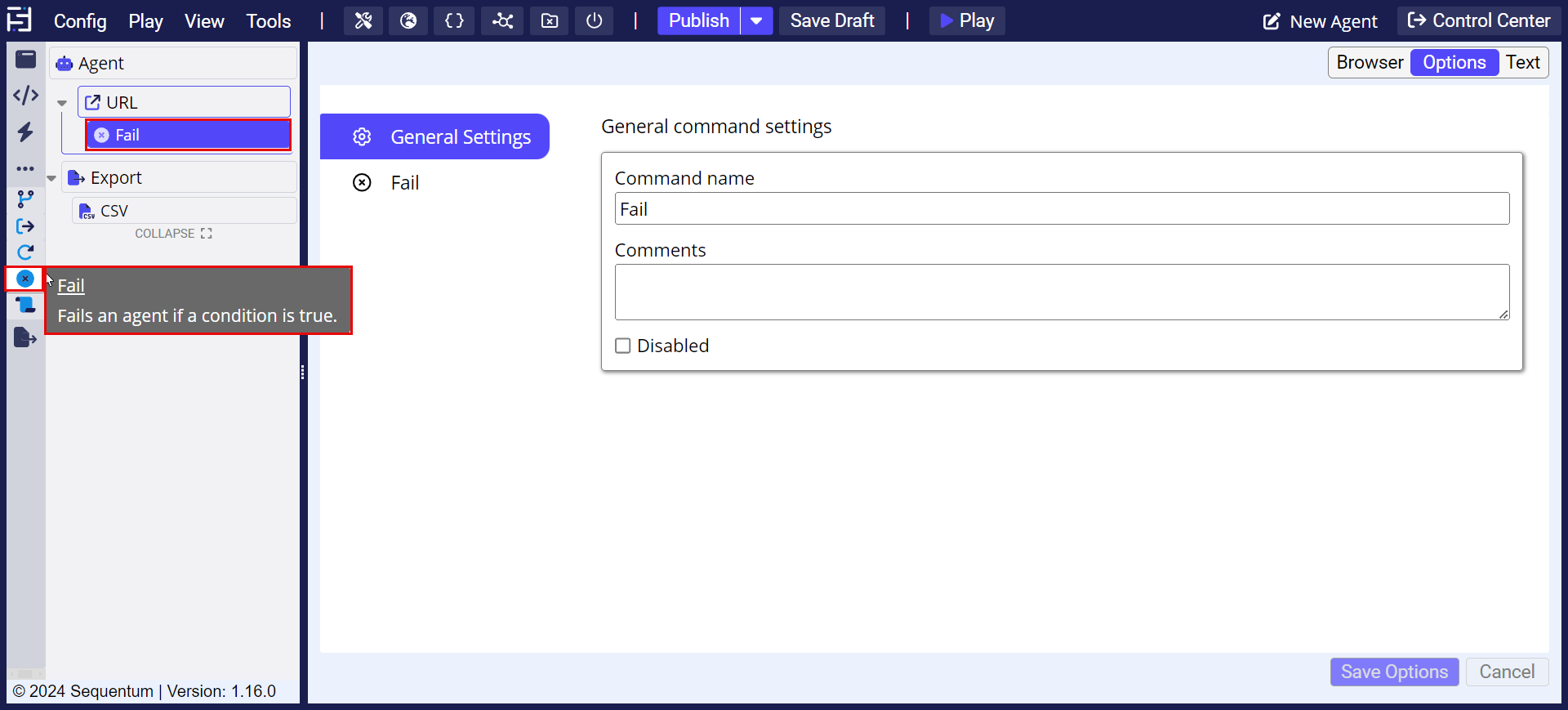Select the lightning bolt icon in left sidebar
This screenshot has width=1568, height=710.
pos(25,132)
